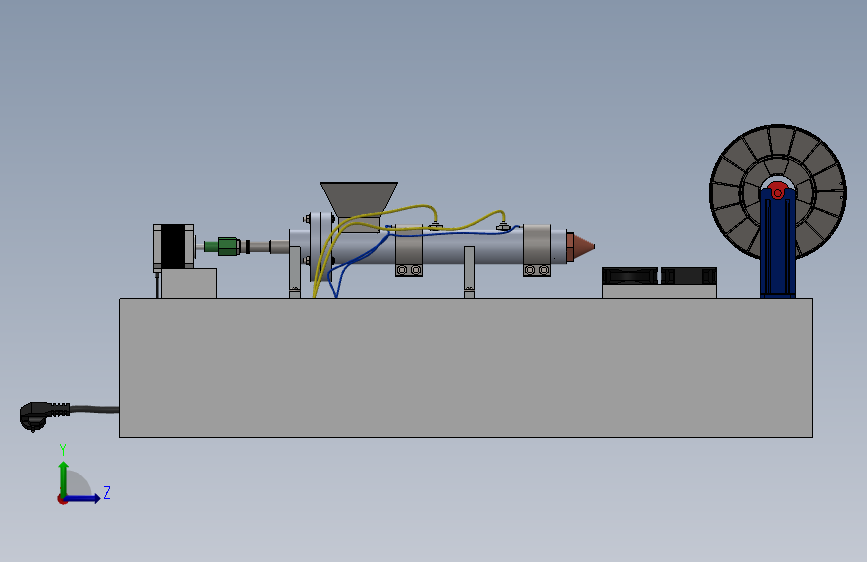
Task: Select the black stepper motor
Action: pos(174,247)
